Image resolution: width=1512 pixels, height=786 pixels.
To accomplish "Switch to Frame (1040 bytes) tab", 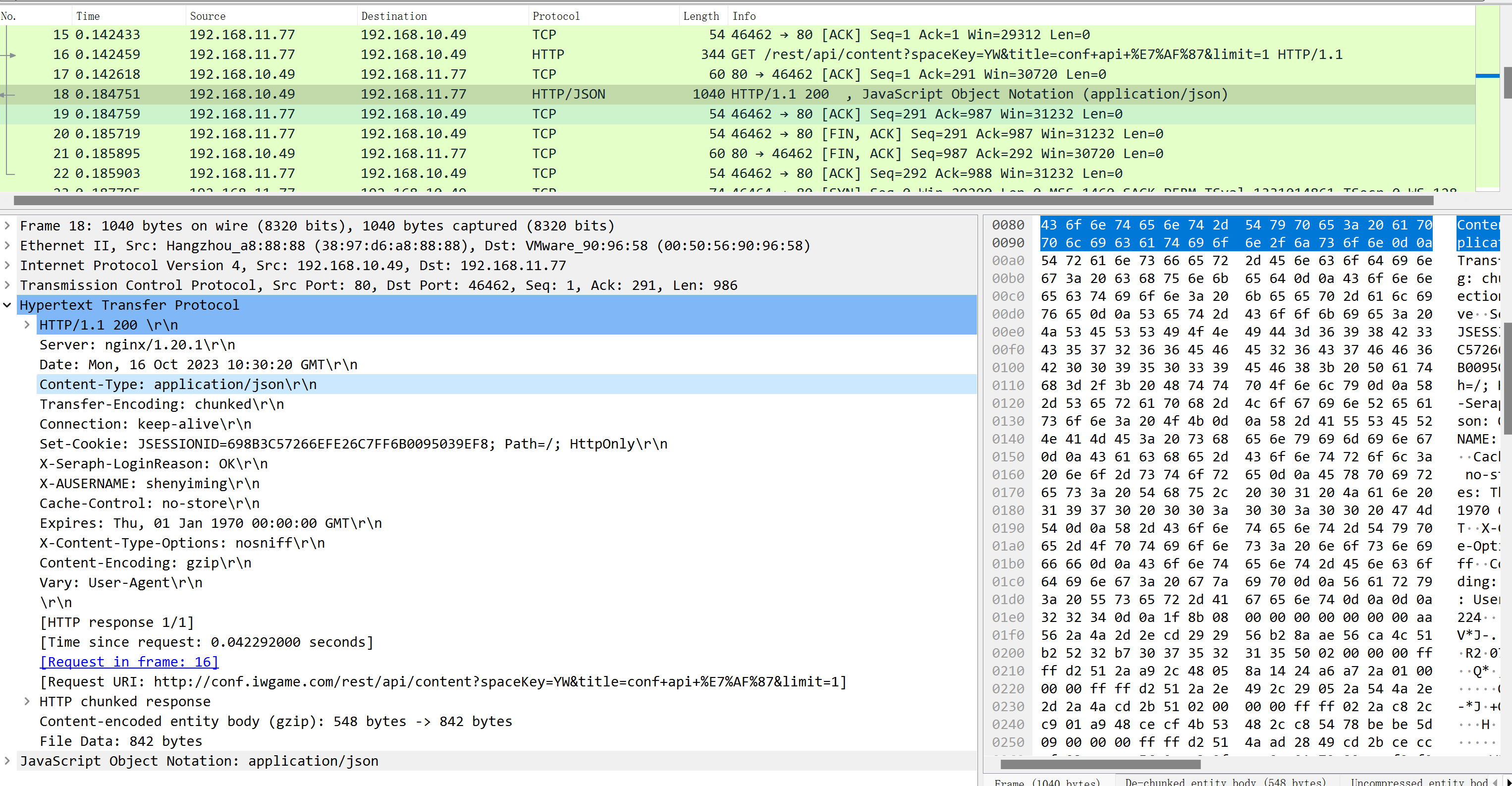I will pos(1047,782).
